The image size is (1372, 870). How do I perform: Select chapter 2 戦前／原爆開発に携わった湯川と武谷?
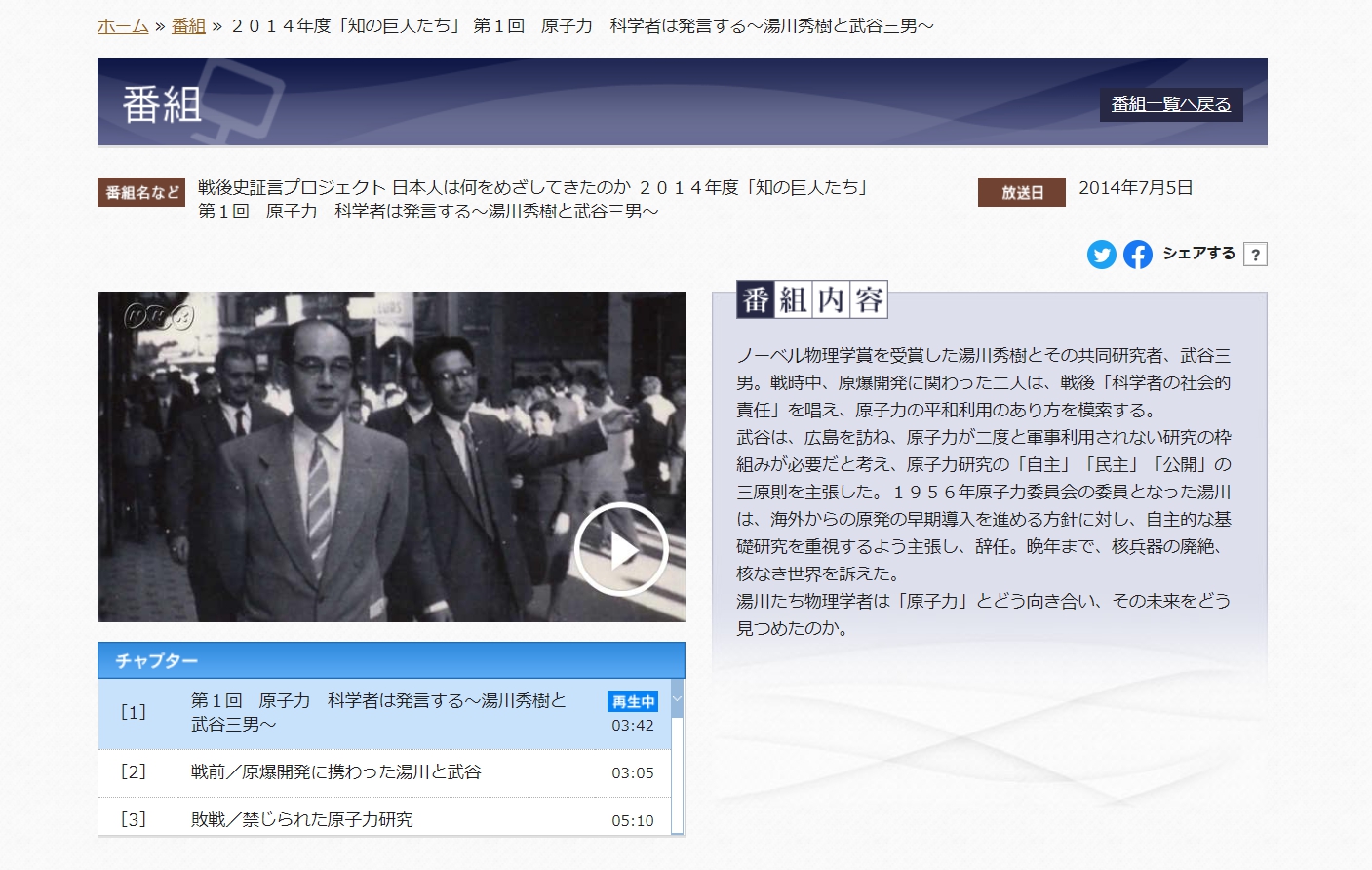[x=384, y=773]
